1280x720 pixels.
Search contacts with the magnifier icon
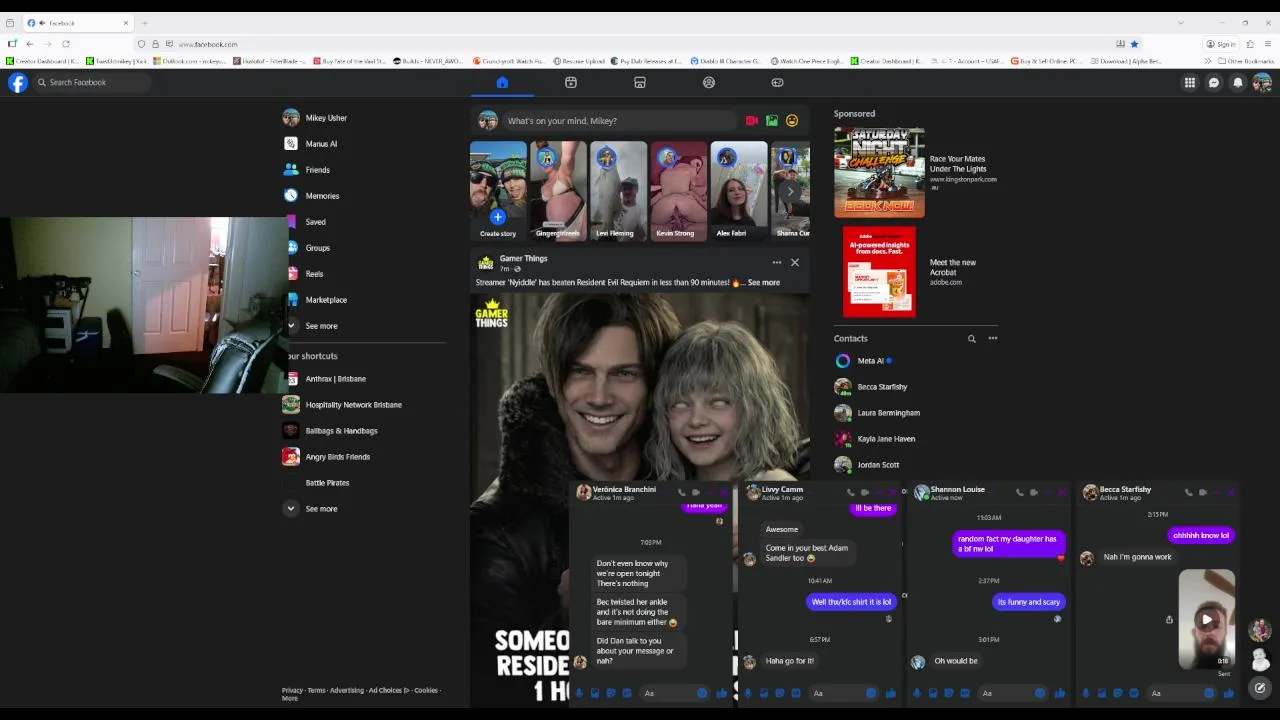coord(971,339)
